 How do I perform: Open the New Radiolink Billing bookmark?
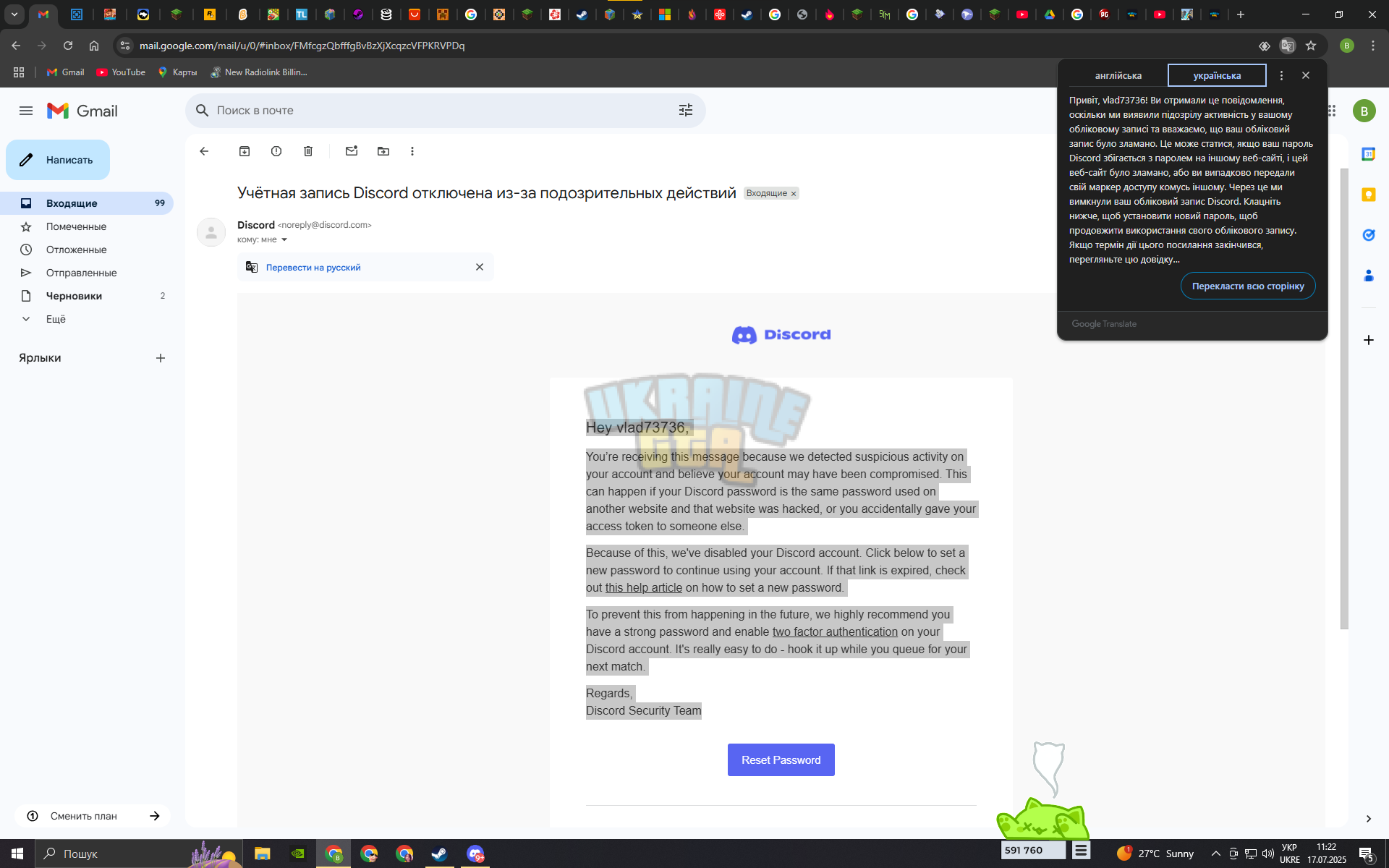tap(259, 72)
